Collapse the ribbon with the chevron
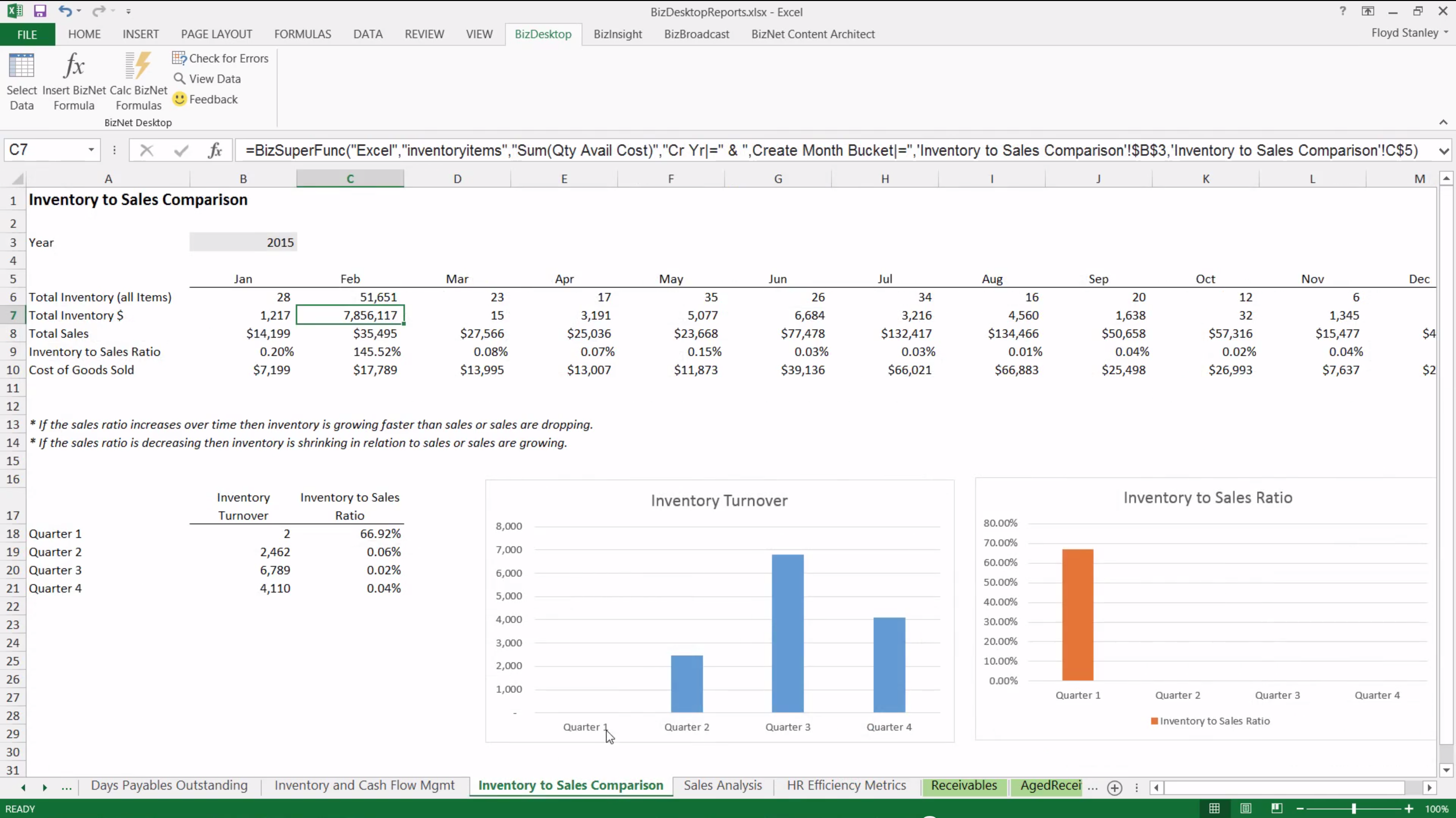 point(1443,122)
